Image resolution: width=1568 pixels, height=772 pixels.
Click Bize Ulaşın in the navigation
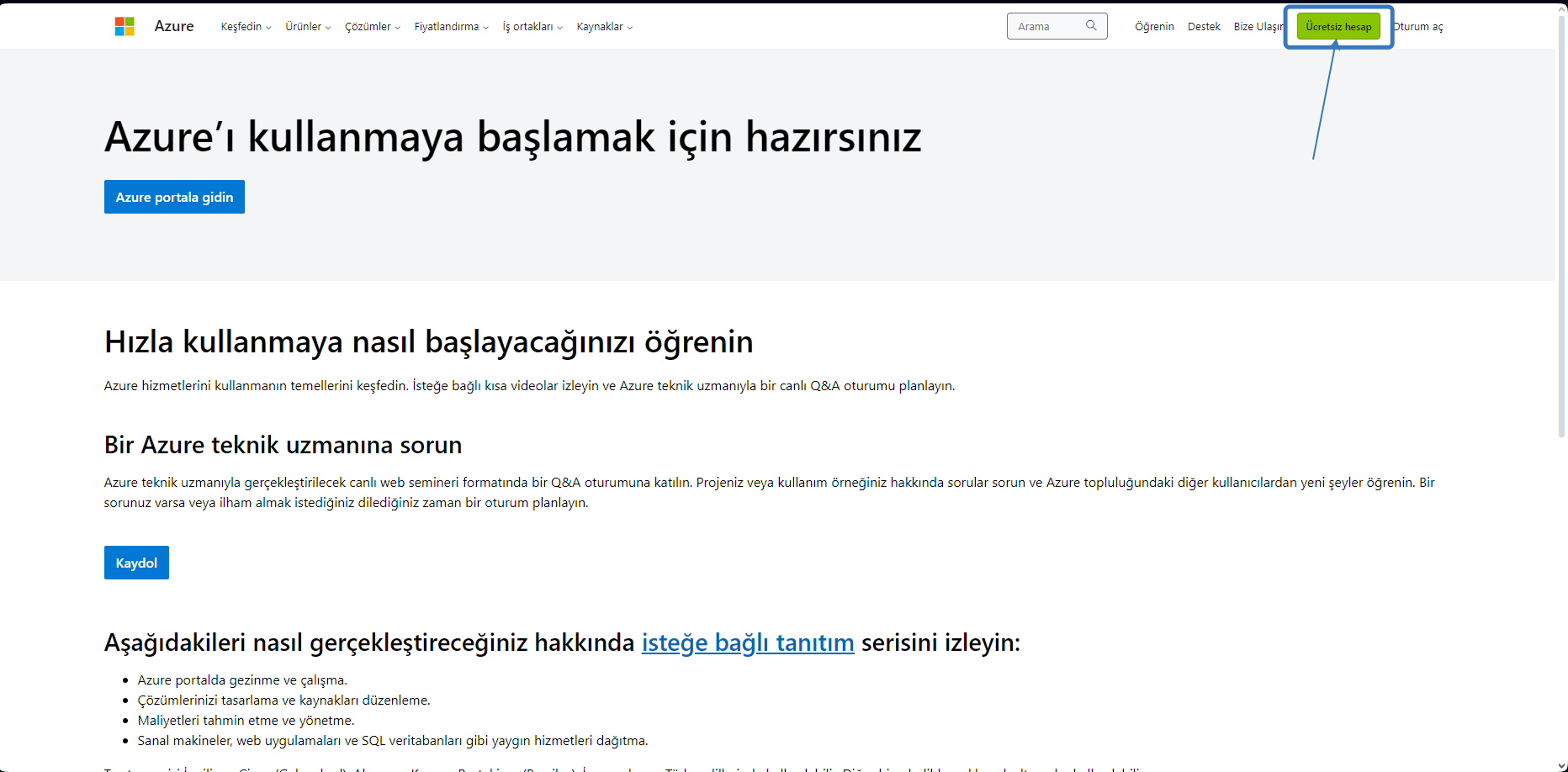(x=1257, y=26)
